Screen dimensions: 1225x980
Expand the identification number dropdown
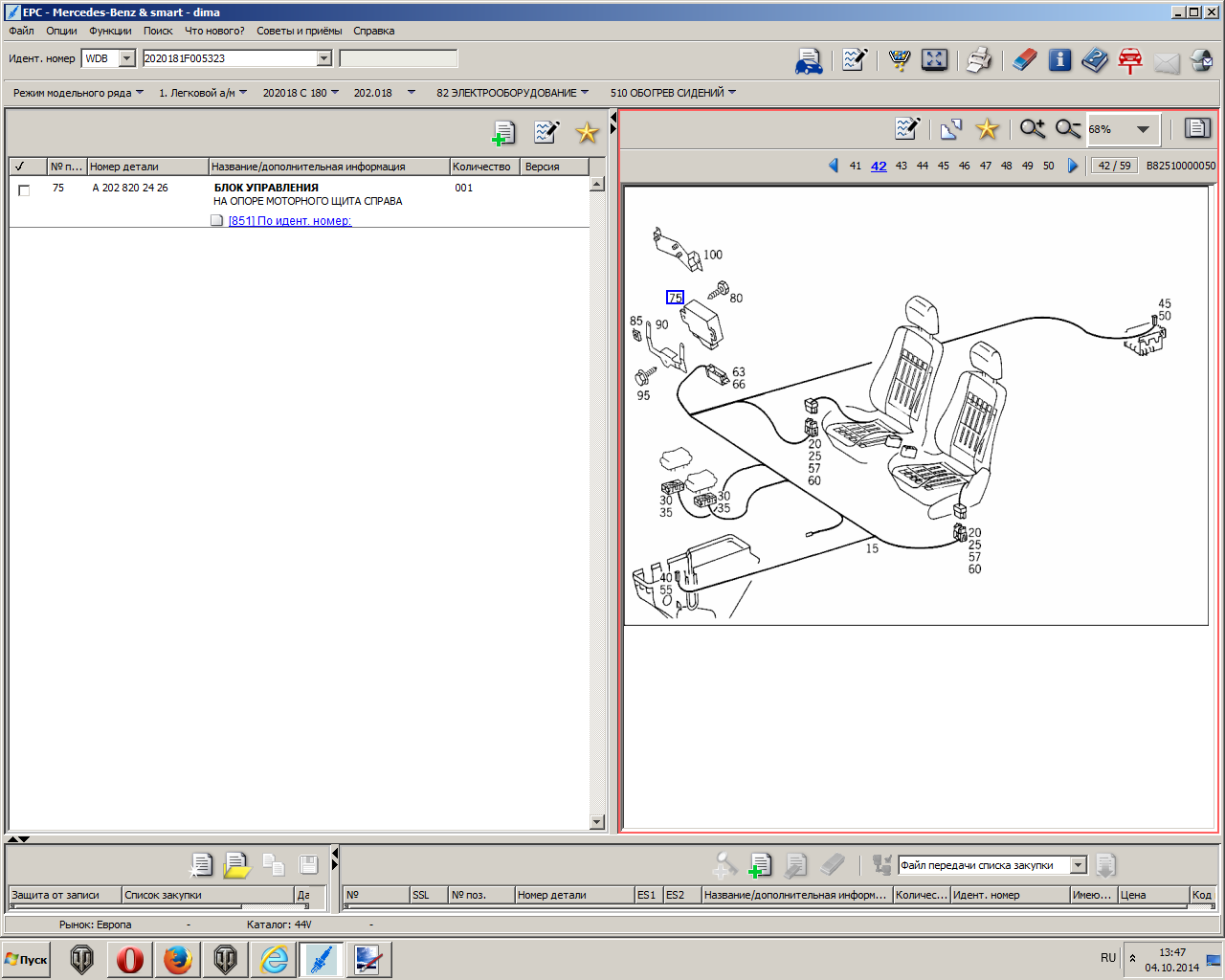(x=323, y=58)
